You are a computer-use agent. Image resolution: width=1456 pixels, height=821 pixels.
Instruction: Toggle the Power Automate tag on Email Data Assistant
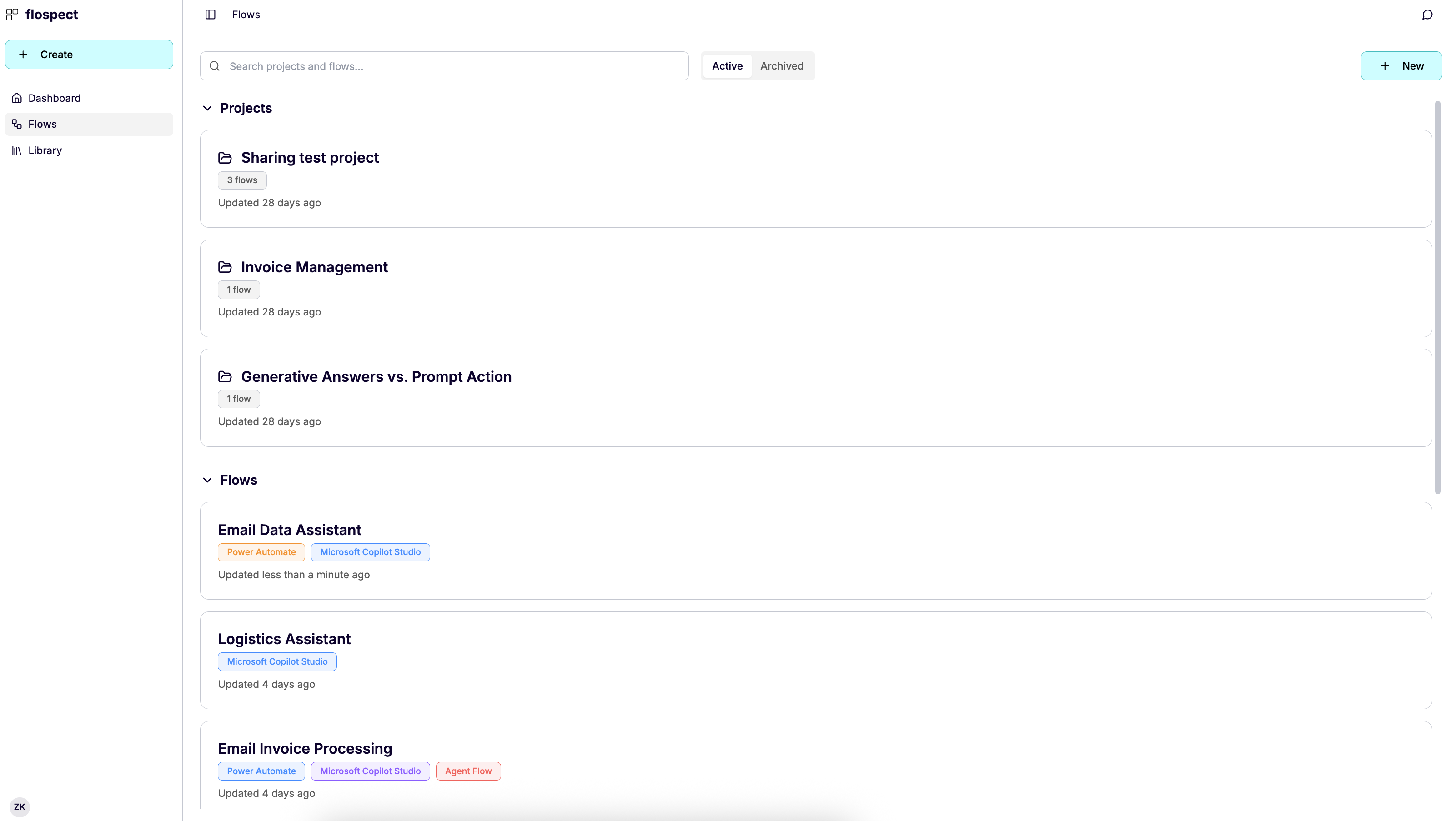(x=261, y=552)
